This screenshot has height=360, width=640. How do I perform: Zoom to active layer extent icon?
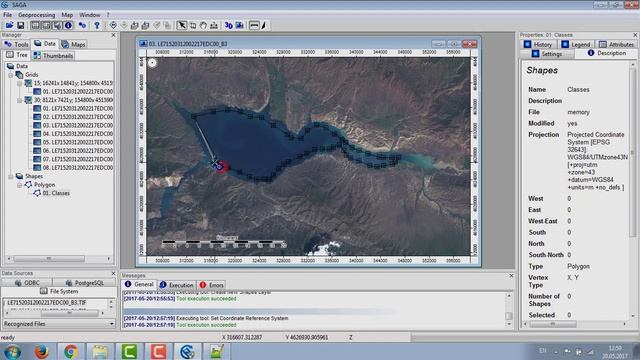click(145, 25)
